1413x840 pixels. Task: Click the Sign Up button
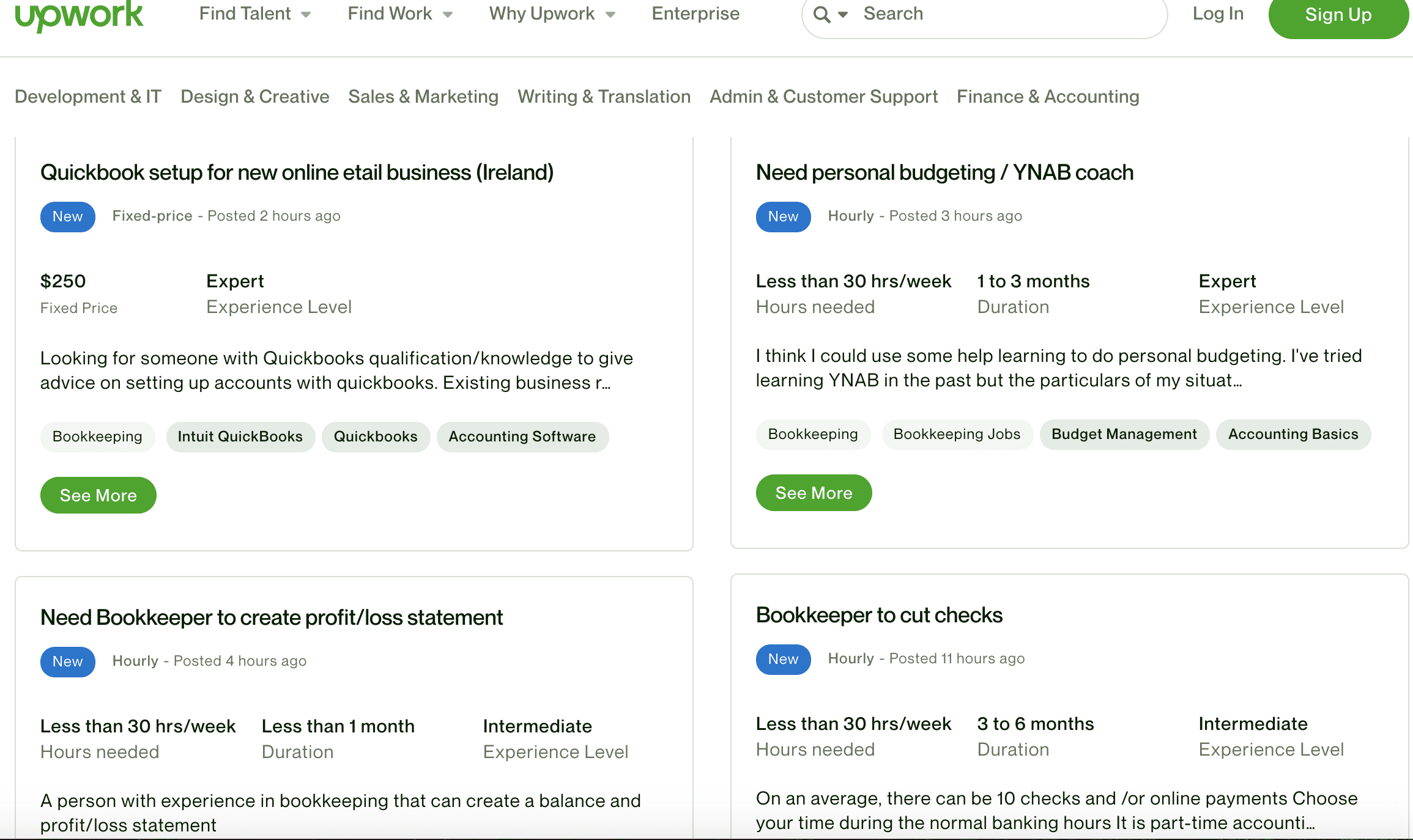[1338, 15]
